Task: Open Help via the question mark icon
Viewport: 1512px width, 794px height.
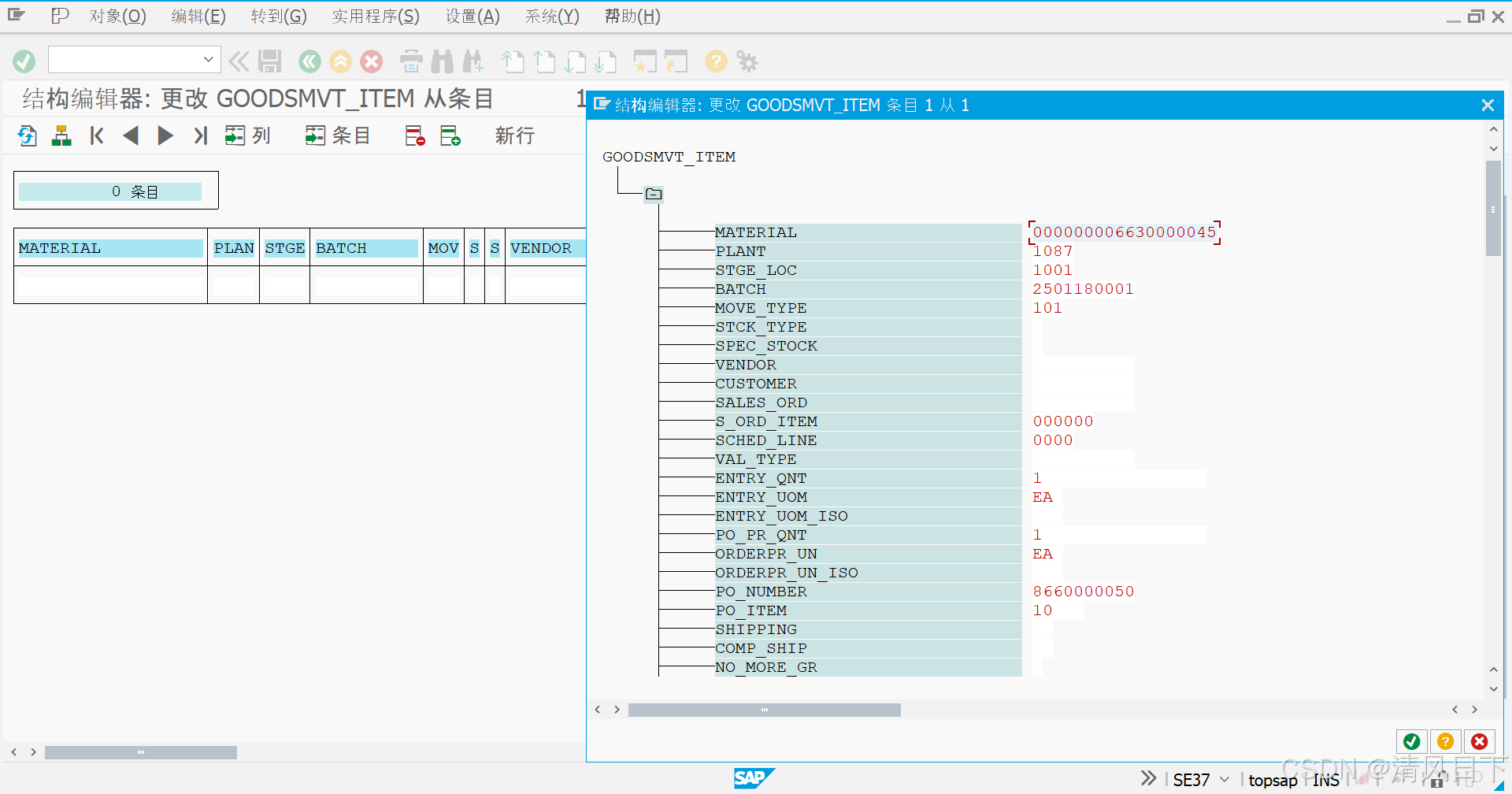Action: tap(715, 61)
